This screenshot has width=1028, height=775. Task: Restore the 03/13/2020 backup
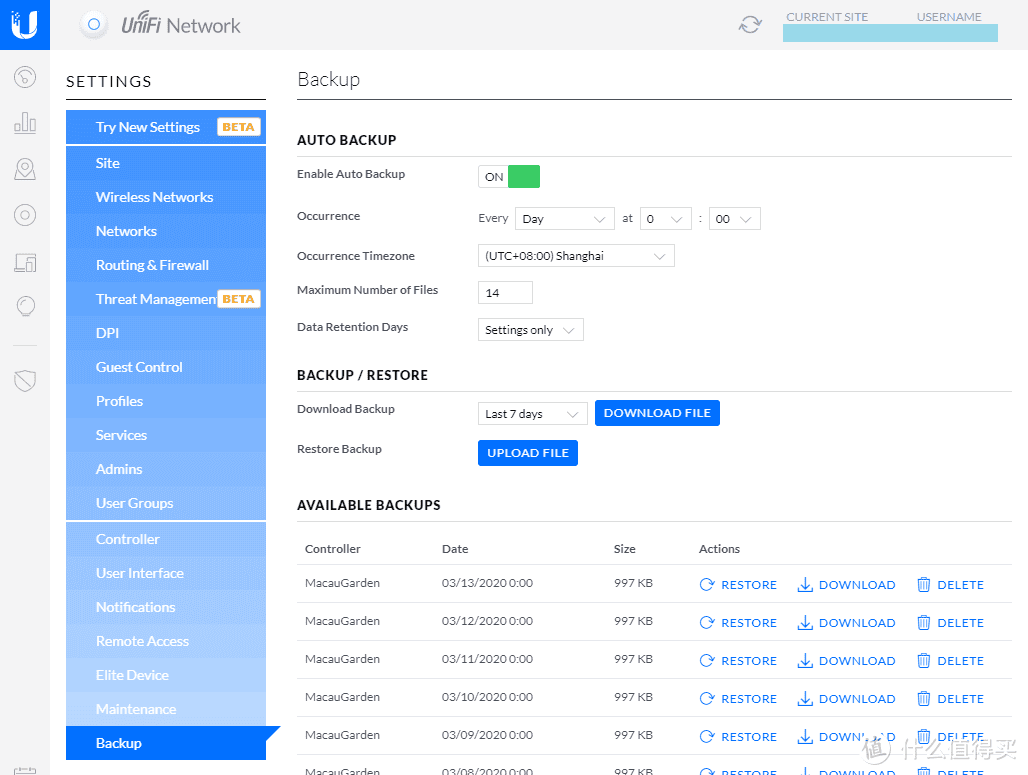[x=738, y=585]
